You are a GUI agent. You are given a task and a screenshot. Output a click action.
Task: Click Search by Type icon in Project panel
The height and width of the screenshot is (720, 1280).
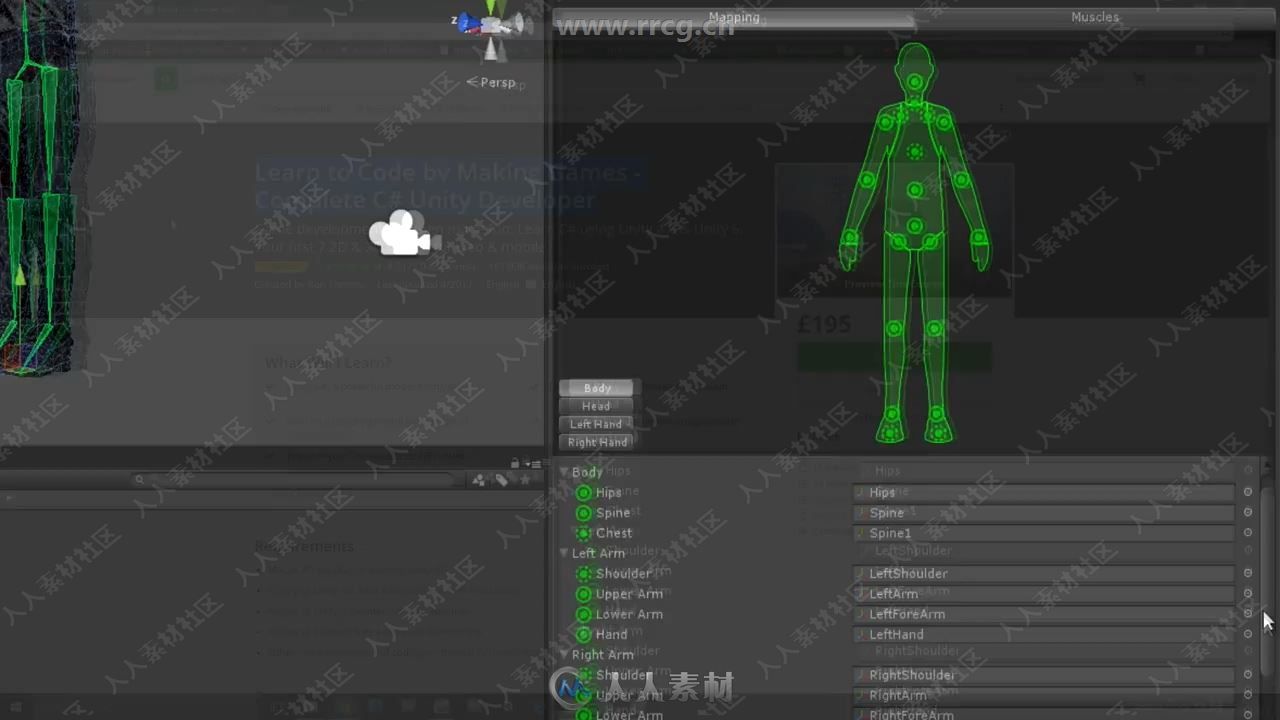pyautogui.click(x=479, y=480)
